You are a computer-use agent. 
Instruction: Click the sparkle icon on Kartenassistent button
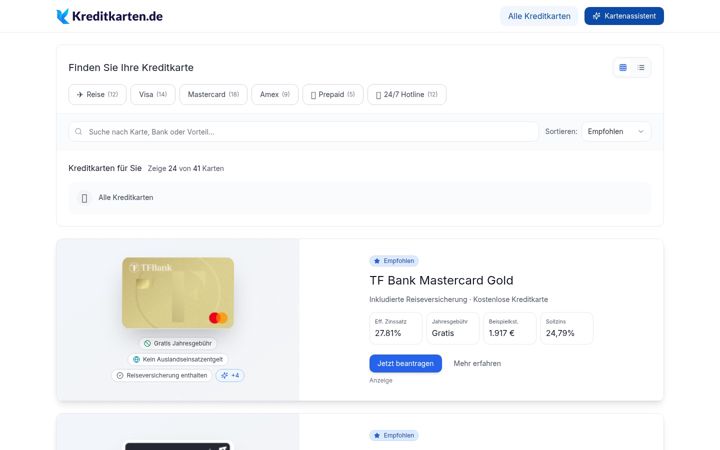pos(596,16)
